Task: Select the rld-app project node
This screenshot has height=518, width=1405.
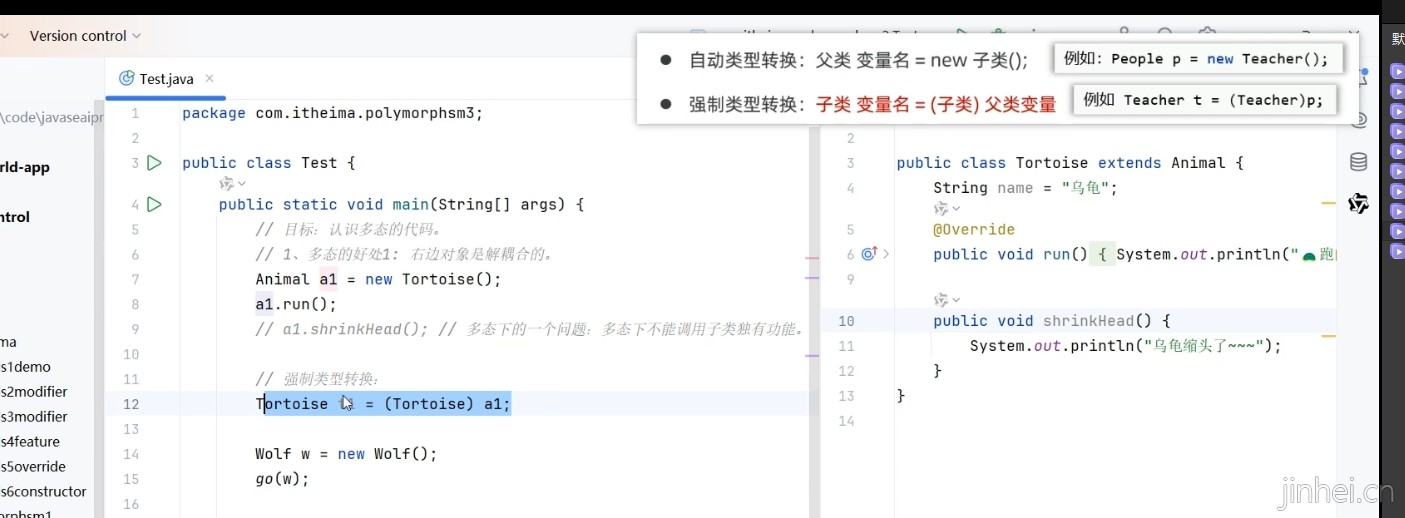Action: [25, 167]
